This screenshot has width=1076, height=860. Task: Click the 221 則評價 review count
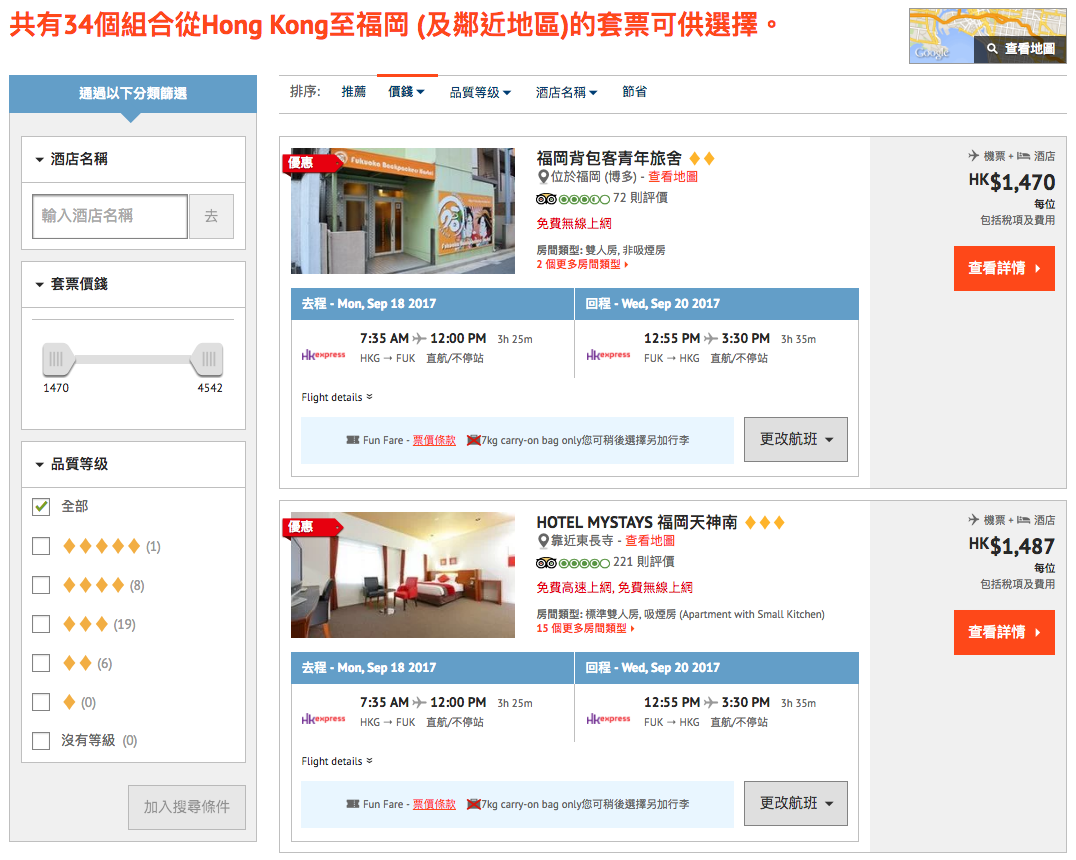tap(644, 562)
